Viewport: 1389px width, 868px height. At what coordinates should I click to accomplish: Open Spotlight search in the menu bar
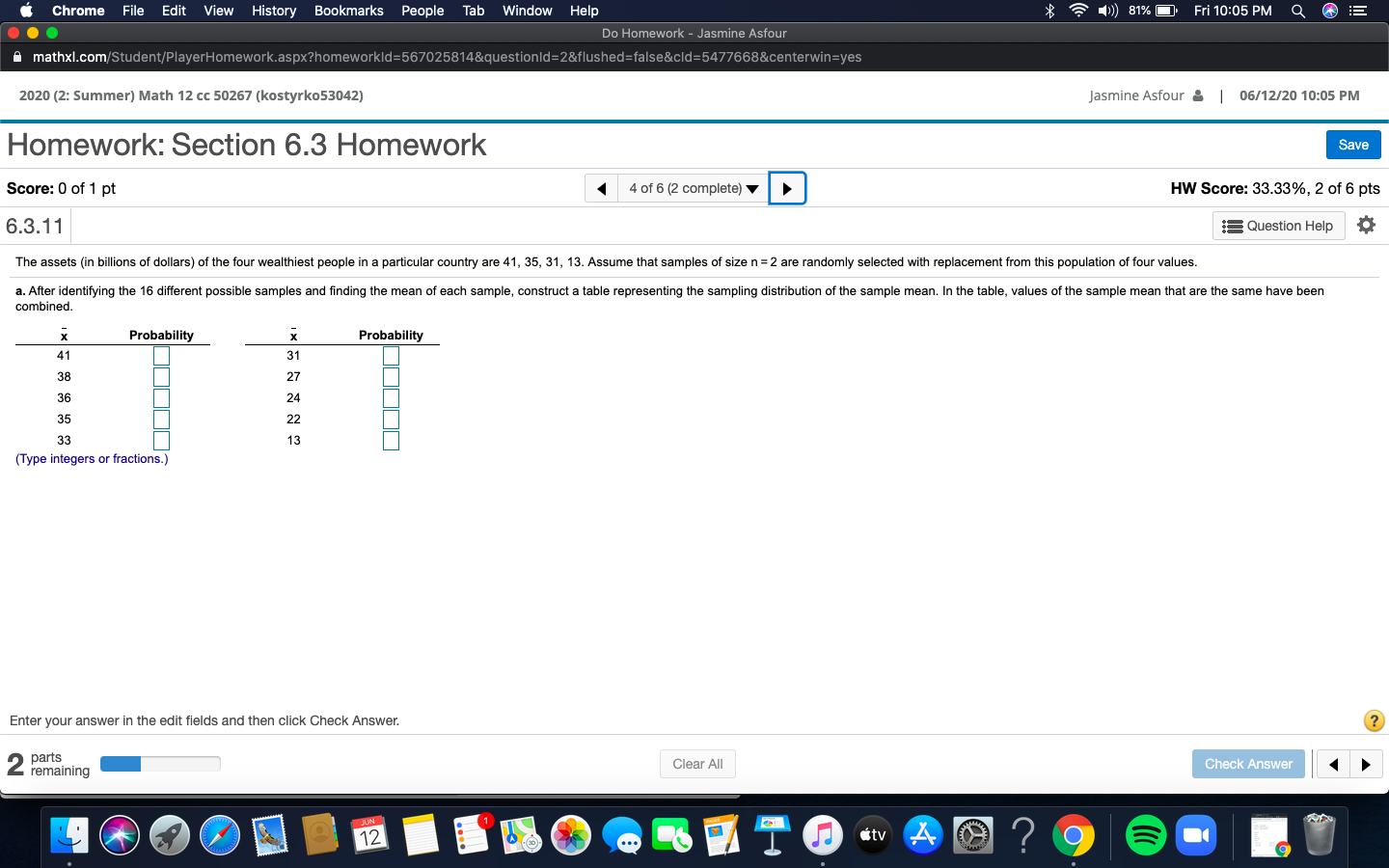1297,11
